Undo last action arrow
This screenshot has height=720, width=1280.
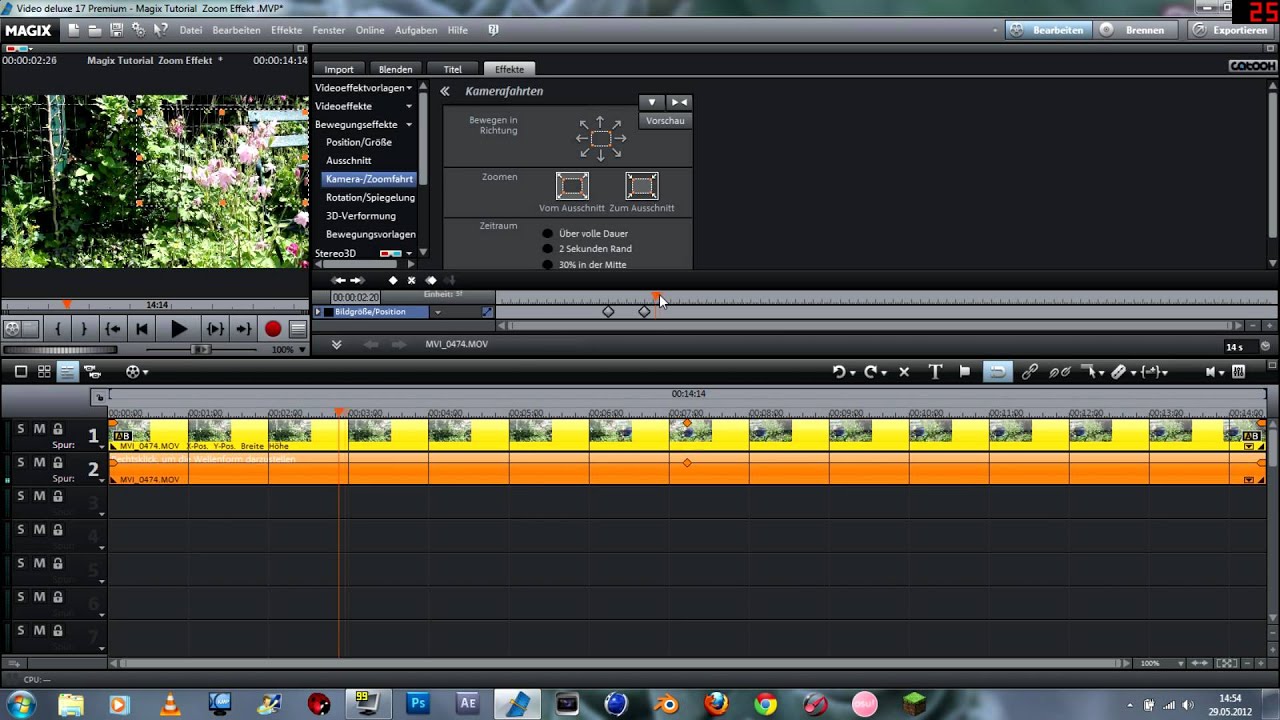(x=840, y=372)
